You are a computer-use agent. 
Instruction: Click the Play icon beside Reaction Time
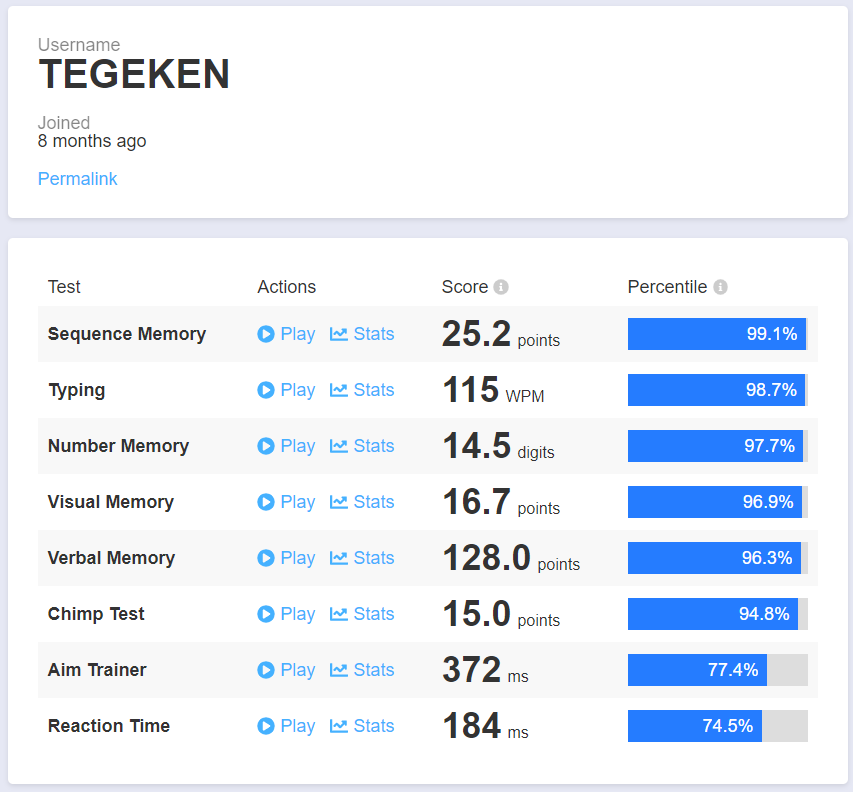(x=264, y=726)
